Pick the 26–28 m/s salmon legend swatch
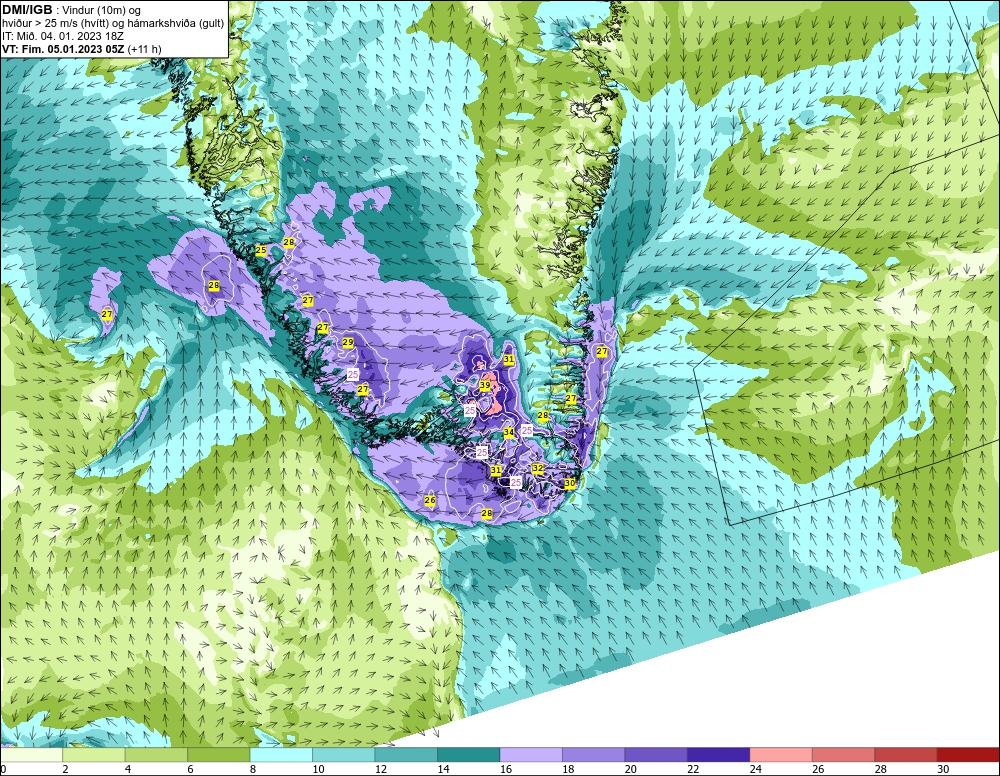The width and height of the screenshot is (1000, 776). pos(843,755)
